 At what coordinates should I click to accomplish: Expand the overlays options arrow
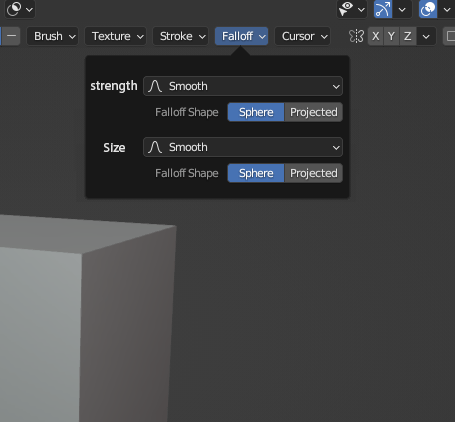(447, 9)
